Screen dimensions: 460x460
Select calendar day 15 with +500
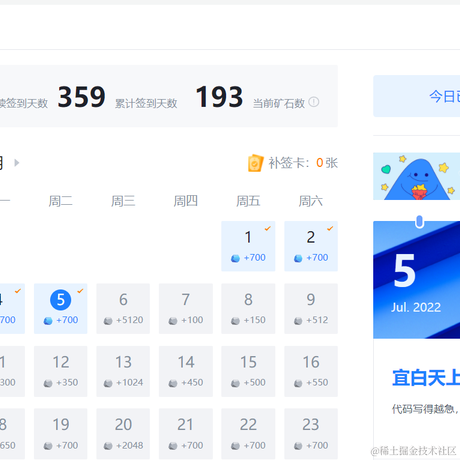point(248,371)
